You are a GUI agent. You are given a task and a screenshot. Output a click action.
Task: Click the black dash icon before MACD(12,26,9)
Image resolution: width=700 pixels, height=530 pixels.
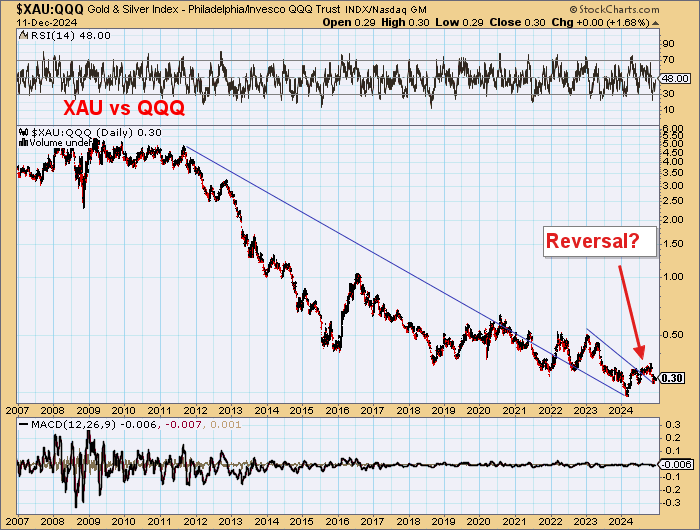24,425
